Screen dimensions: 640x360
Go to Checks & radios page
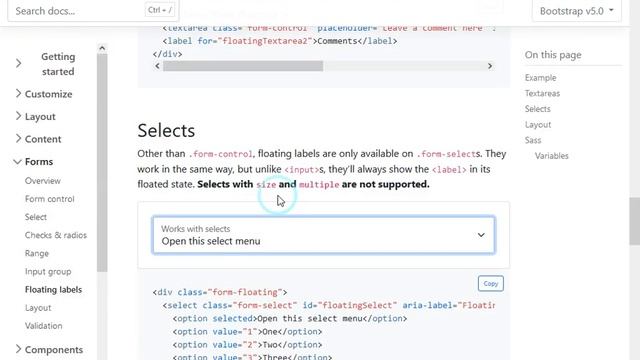pos(56,235)
